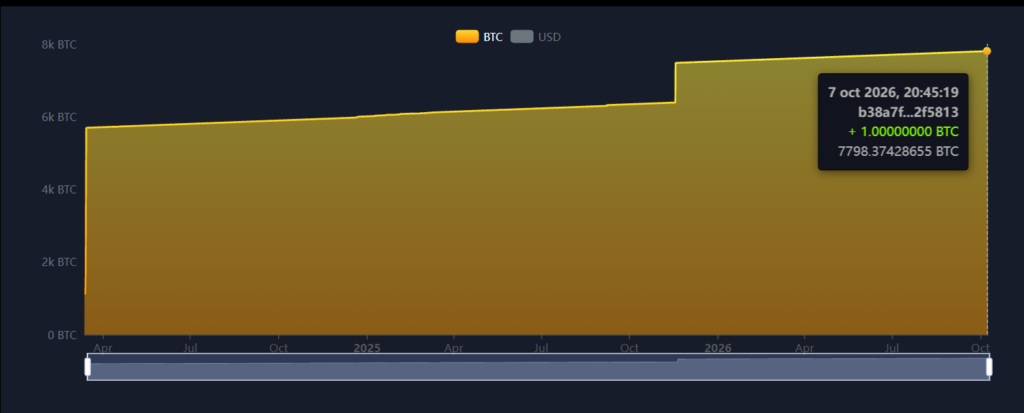Click transaction hash b38a7f...2f5813 in tooltip
The width and height of the screenshot is (1024, 413).
[x=908, y=112]
